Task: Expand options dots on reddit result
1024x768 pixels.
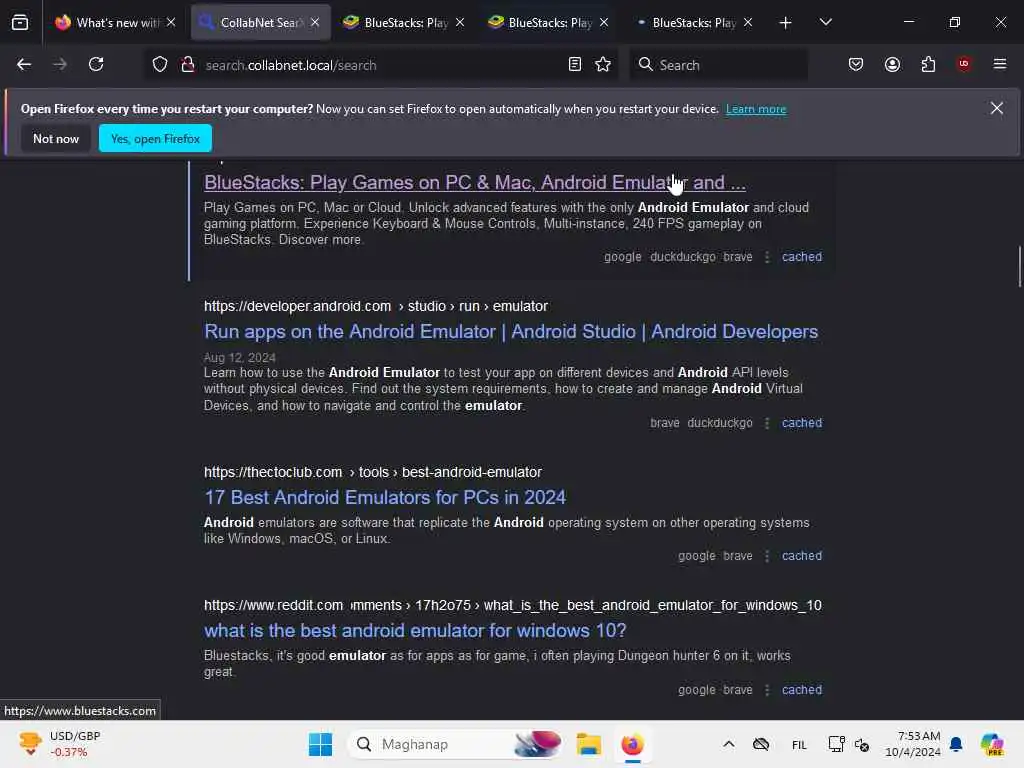Action: (767, 690)
